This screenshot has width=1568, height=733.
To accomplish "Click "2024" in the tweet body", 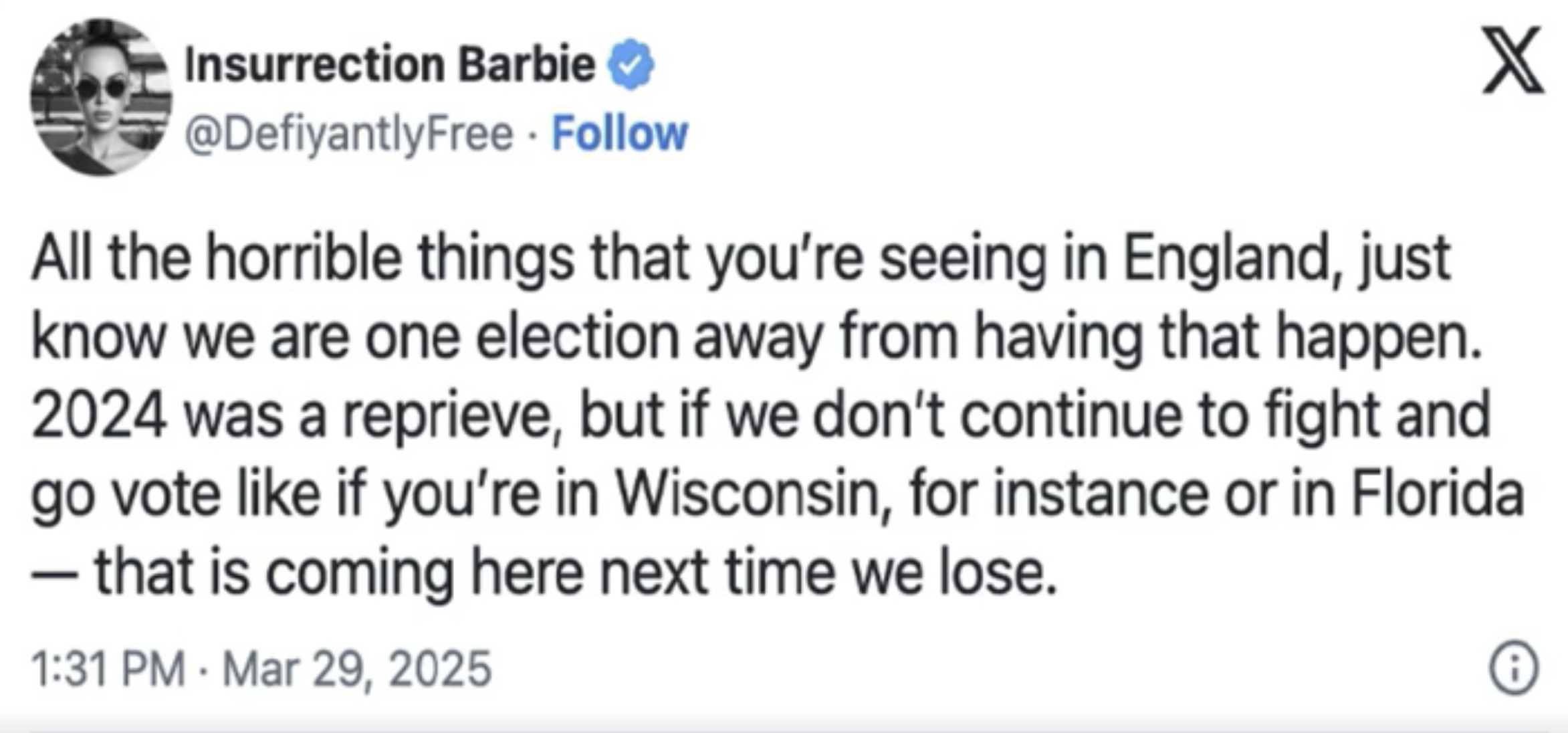I will coord(99,416).
